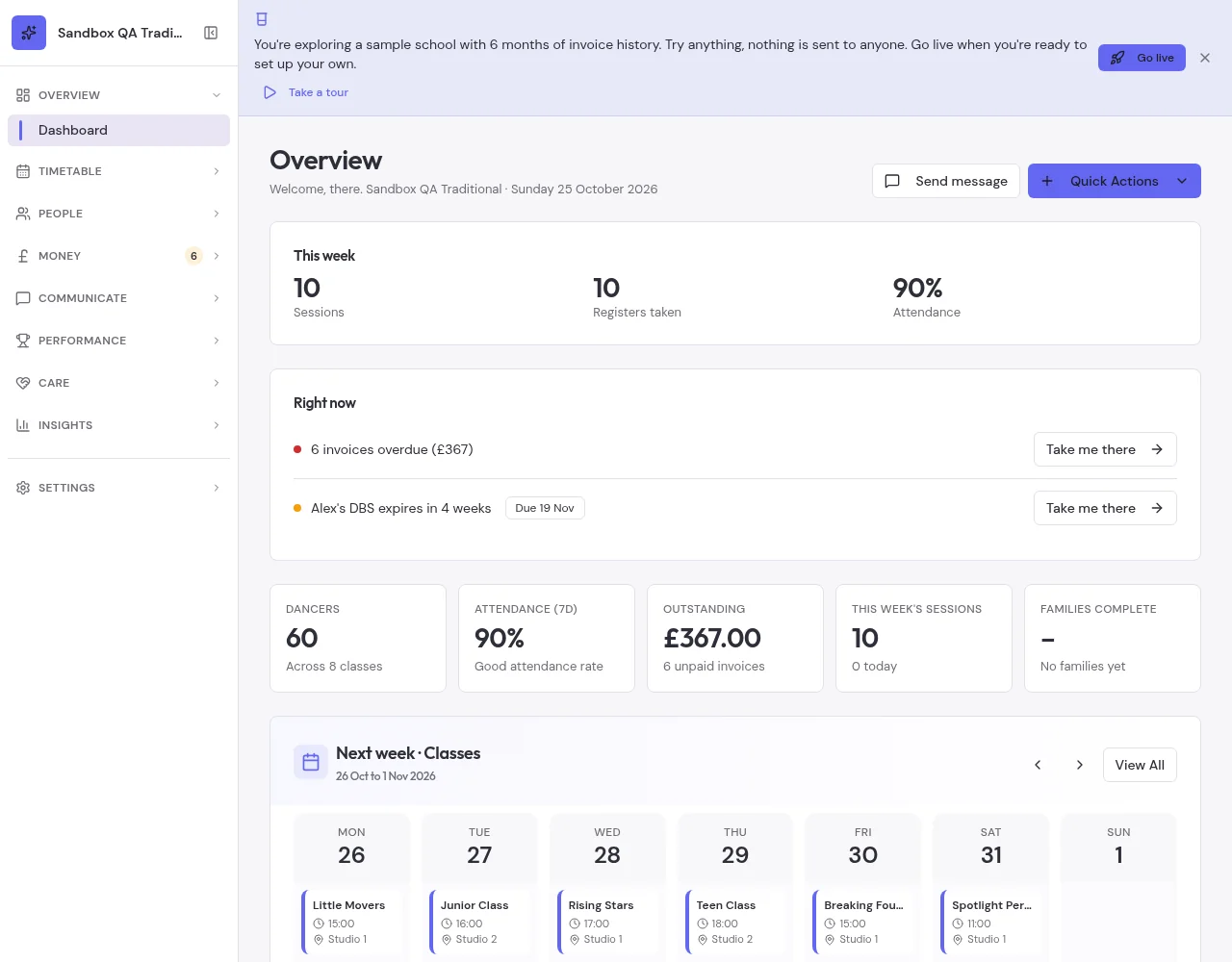
Task: Click the Care heart icon
Action: pos(23,383)
